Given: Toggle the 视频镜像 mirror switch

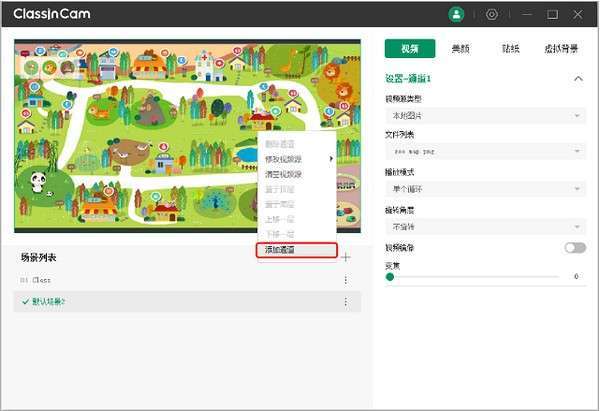Looking at the screenshot, I should point(575,248).
